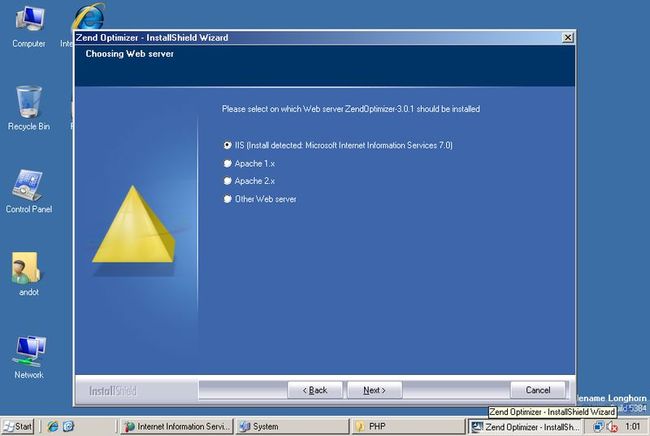Launch Internet Explorer from quick launch
Image resolution: width=650 pixels, height=436 pixels.
pos(53,426)
